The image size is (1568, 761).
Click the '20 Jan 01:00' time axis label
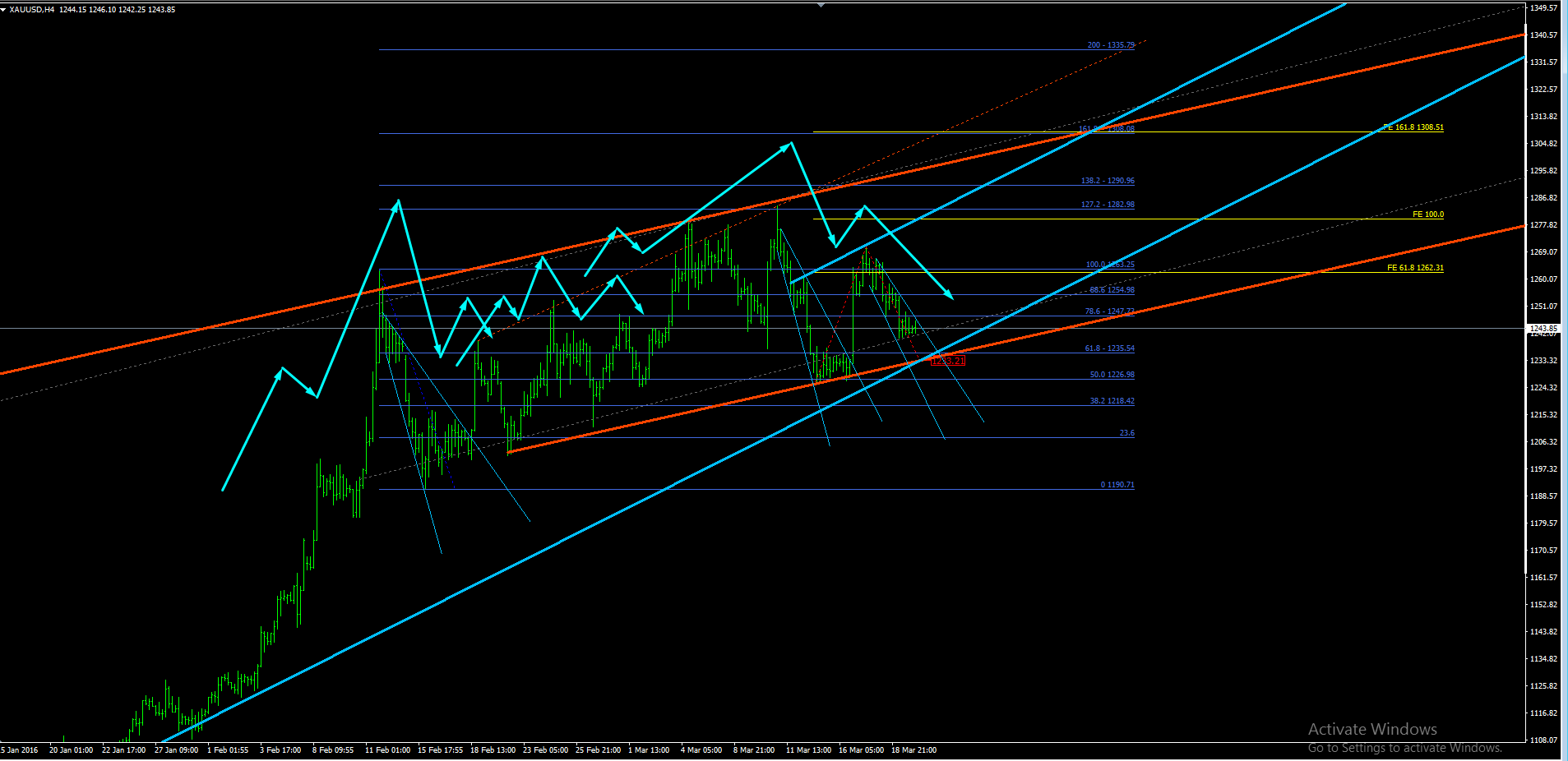coord(71,750)
